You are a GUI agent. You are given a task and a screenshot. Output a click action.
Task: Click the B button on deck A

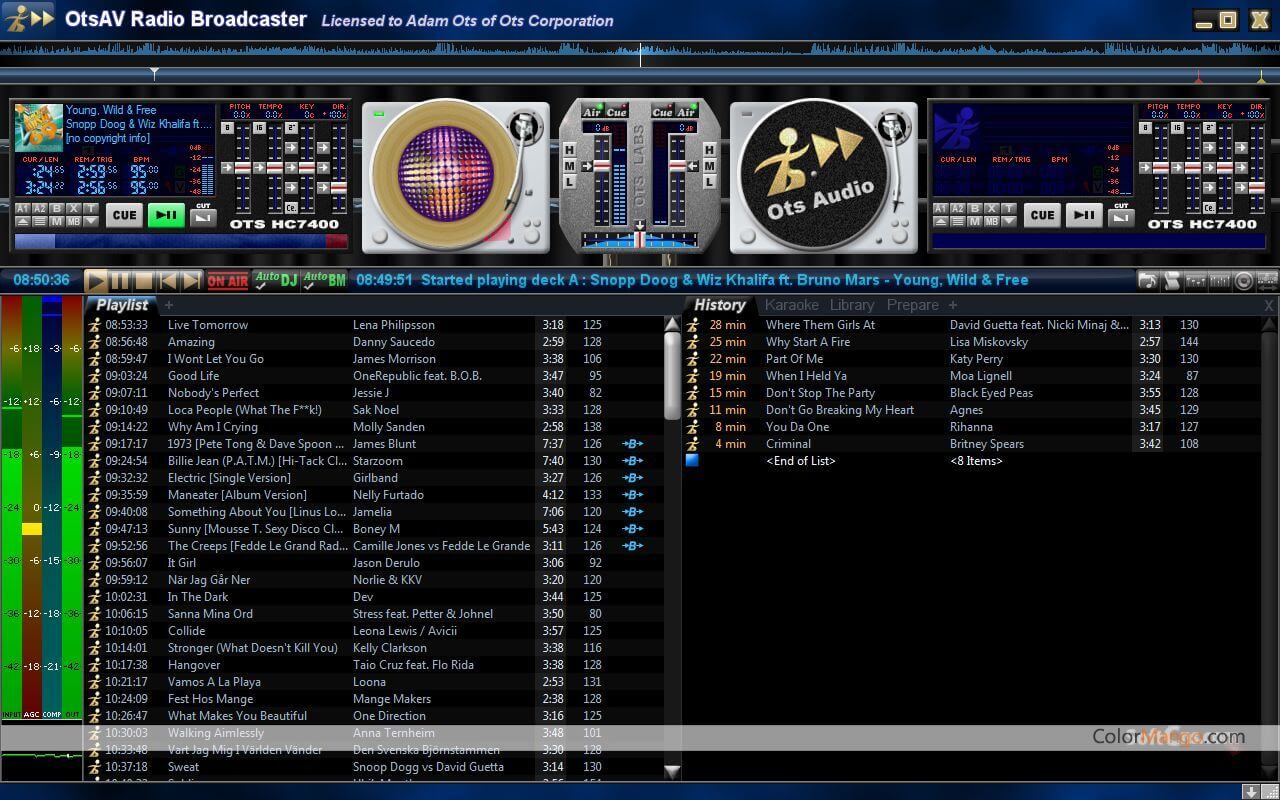pyautogui.click(x=57, y=208)
